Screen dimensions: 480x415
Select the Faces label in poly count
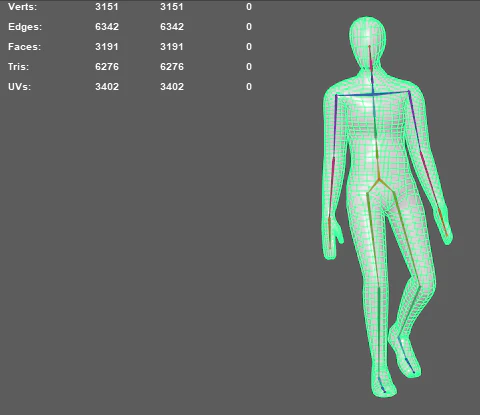(24, 47)
